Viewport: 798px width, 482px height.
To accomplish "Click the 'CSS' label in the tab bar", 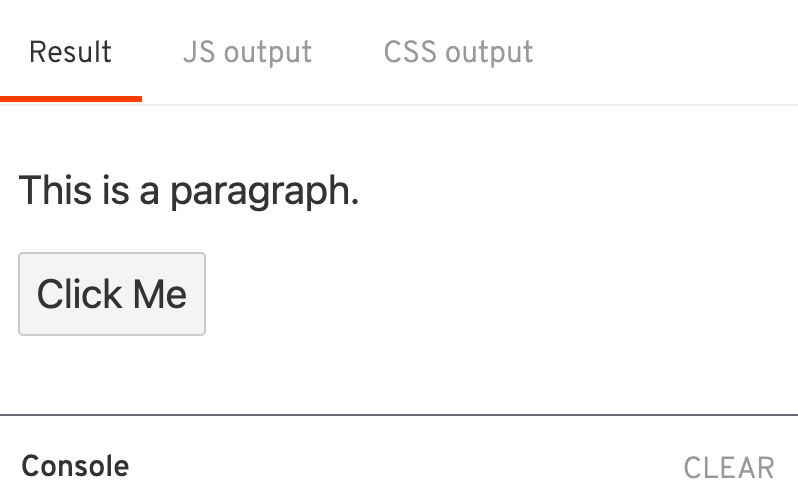I will 407,52.
